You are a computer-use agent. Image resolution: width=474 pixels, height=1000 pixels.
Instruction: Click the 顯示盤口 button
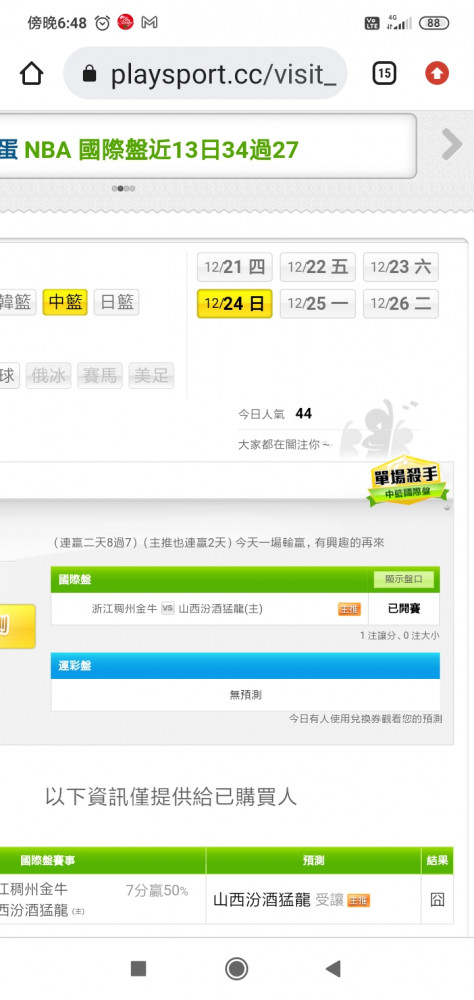coord(404,579)
